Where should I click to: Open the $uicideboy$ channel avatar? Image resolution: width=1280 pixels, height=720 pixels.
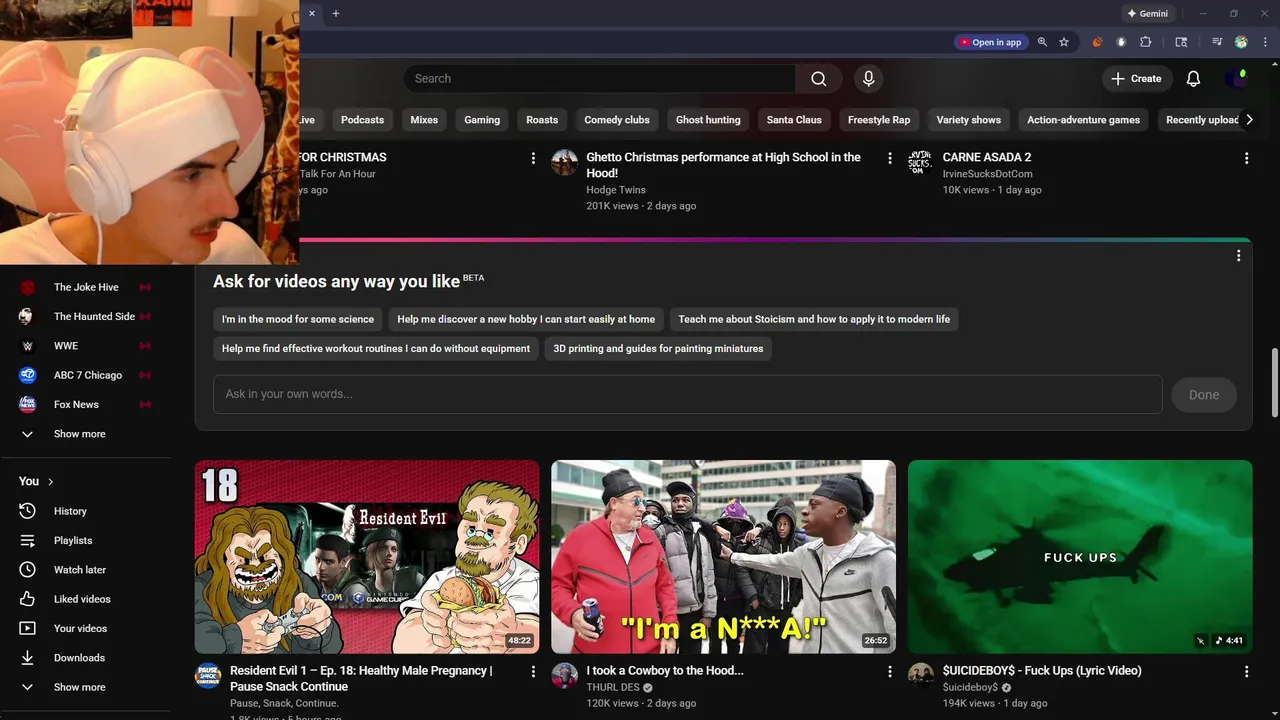click(921, 675)
